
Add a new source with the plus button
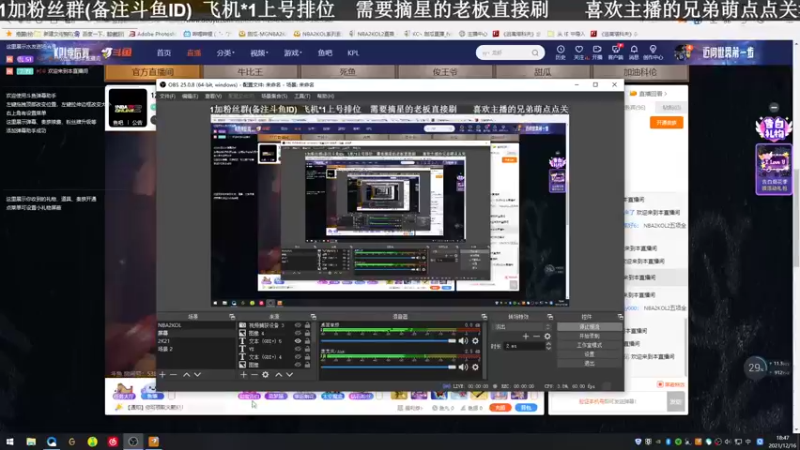coord(243,374)
